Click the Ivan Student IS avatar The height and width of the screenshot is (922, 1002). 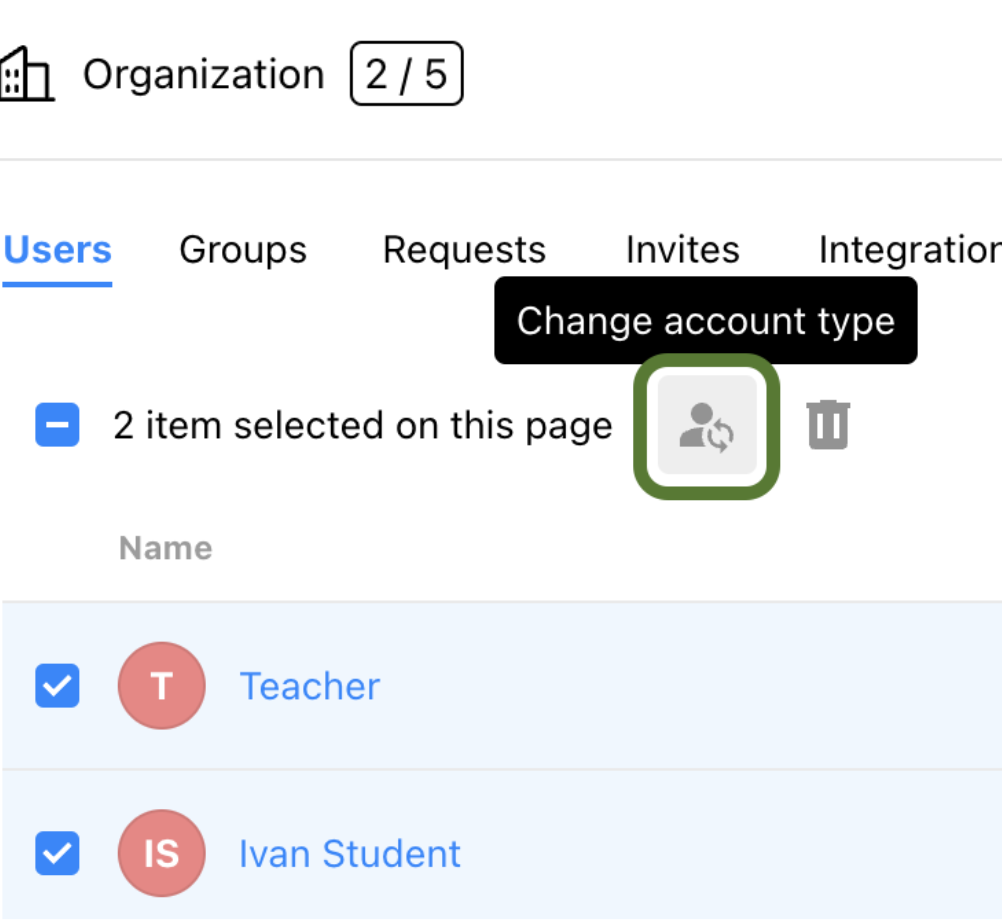[x=162, y=853]
